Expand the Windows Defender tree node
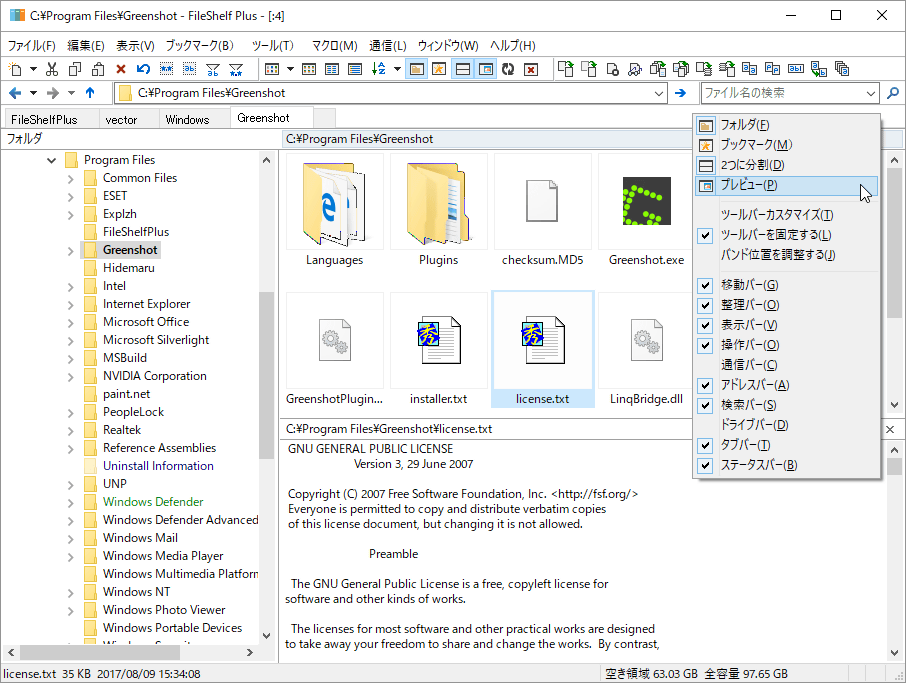 click(x=70, y=503)
